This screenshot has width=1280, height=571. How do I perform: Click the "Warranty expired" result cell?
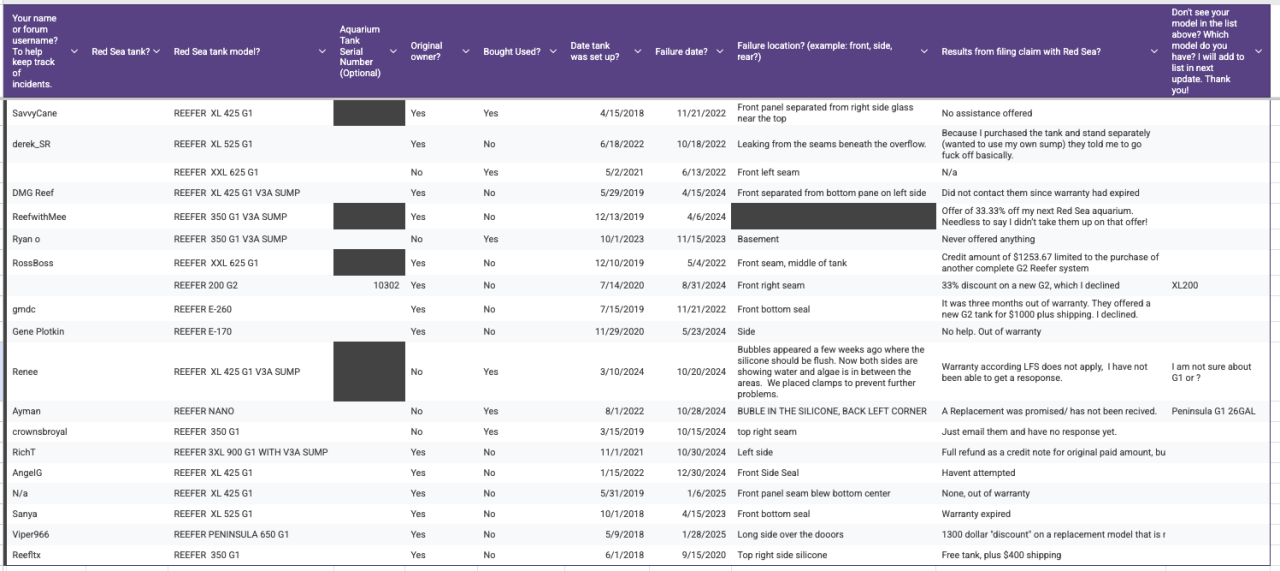[1052, 513]
